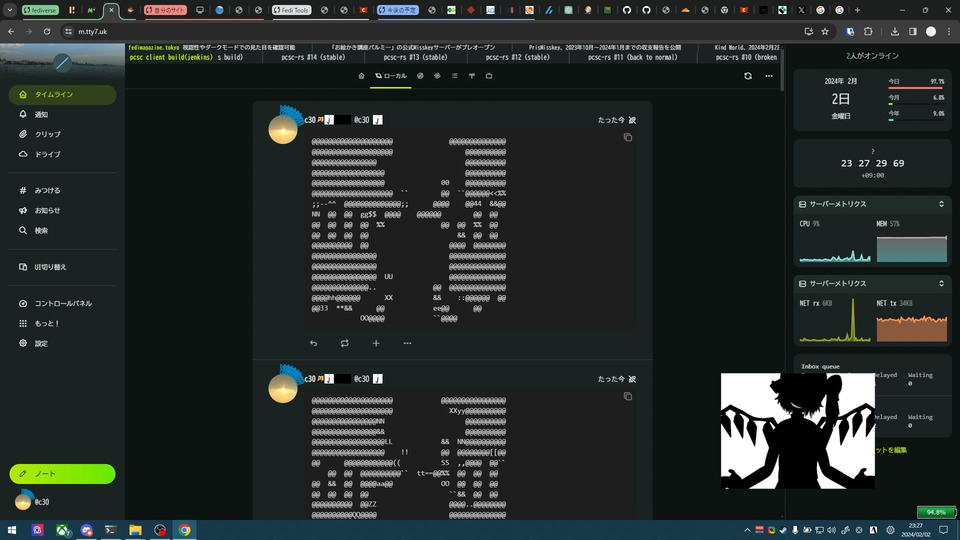960x540 pixels.
Task: Copy the second note's code block
Action: (628, 396)
